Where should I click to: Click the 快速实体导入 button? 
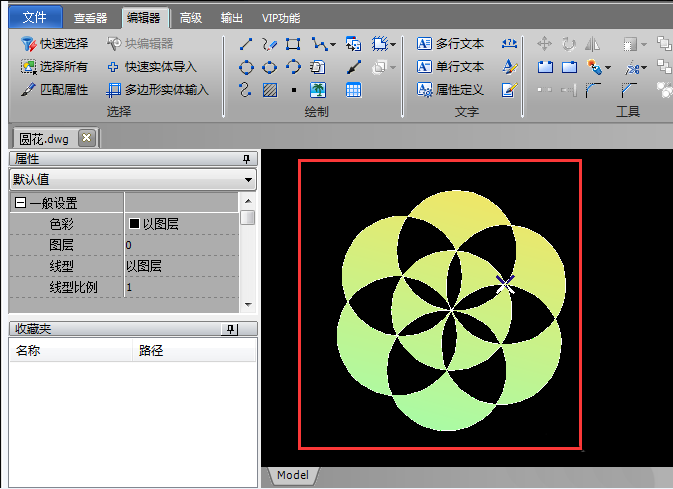[x=152, y=67]
